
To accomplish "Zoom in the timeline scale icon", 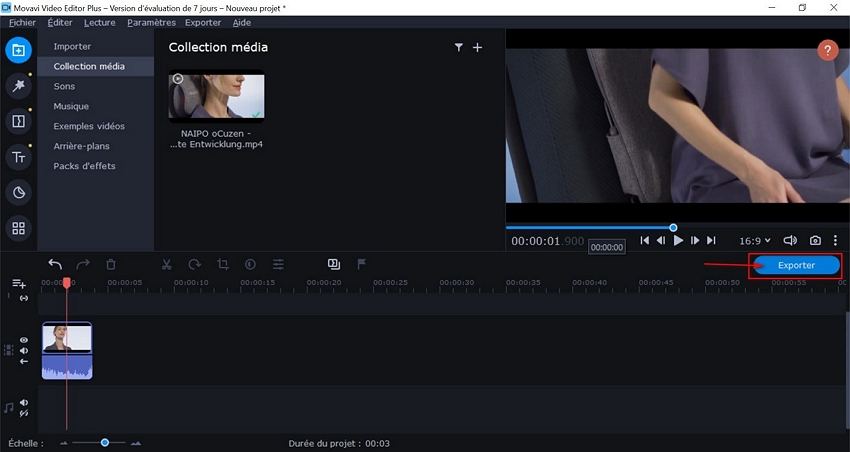I will coord(136,443).
